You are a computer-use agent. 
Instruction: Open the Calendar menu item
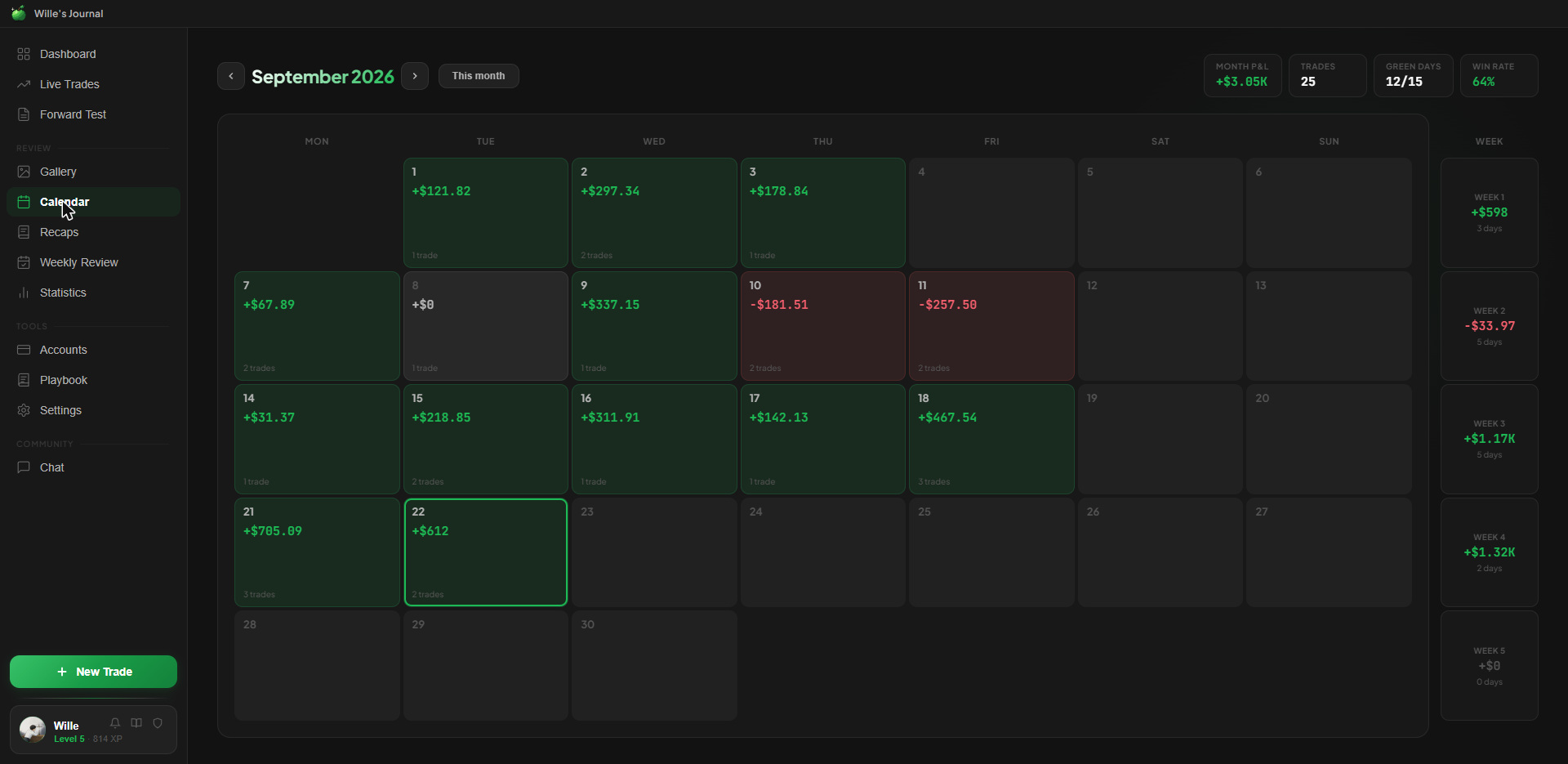tap(93, 202)
